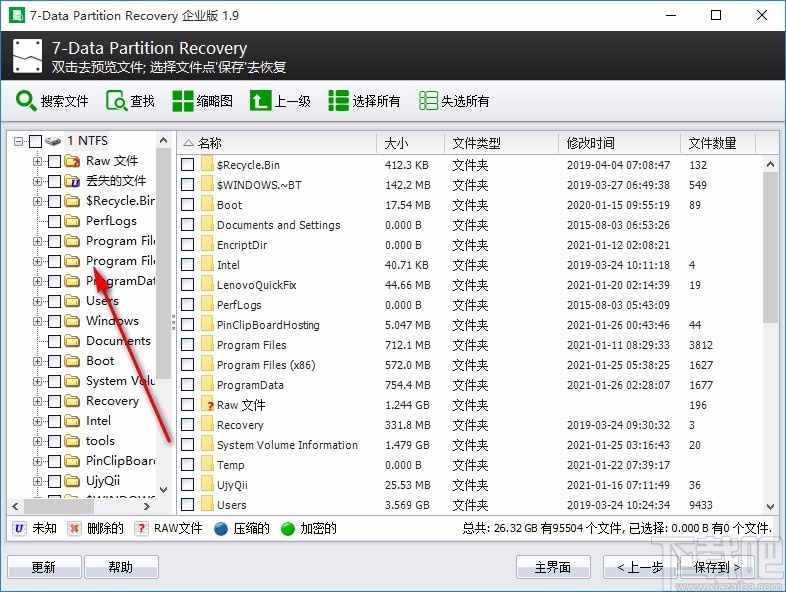The image size is (786, 592).
Task: Click the 选择所有 select-all icon
Action: (338, 100)
